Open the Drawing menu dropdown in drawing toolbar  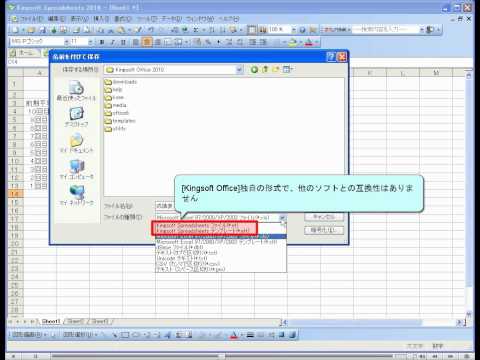29,334
